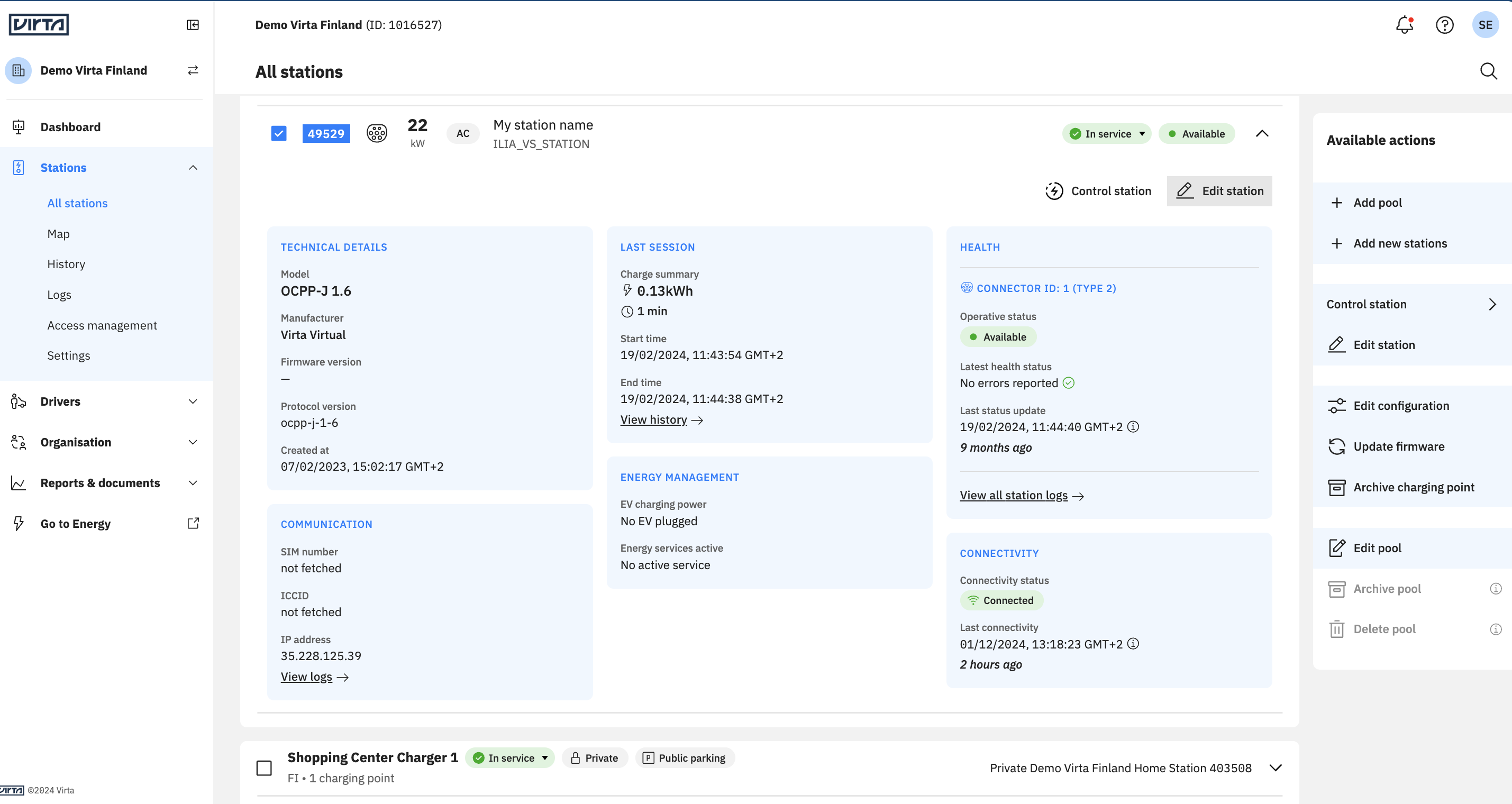
Task: Click the OCPP-J 1.6 model value
Action: tap(316, 291)
